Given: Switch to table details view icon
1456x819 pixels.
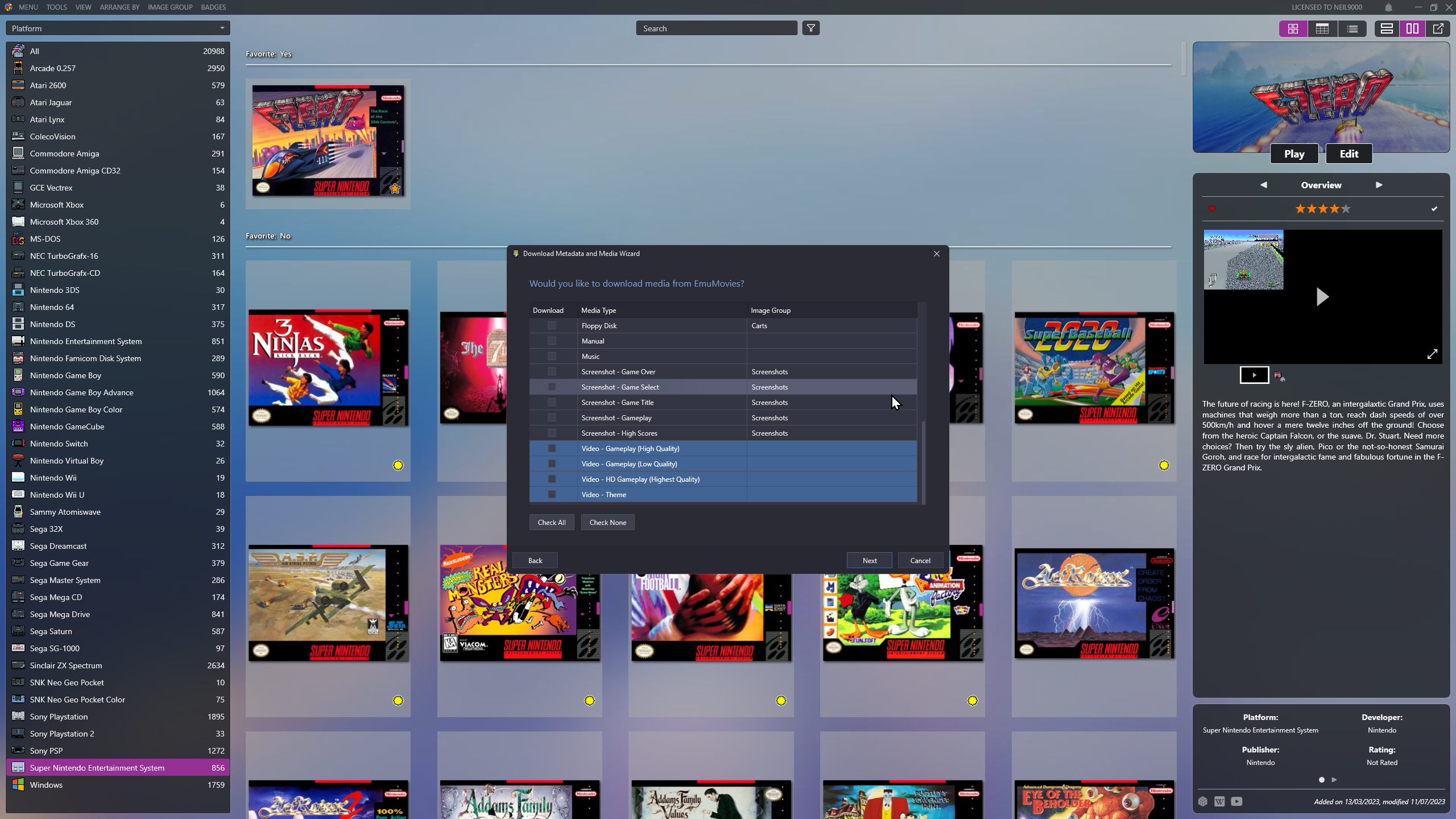Looking at the screenshot, I should 1322,28.
